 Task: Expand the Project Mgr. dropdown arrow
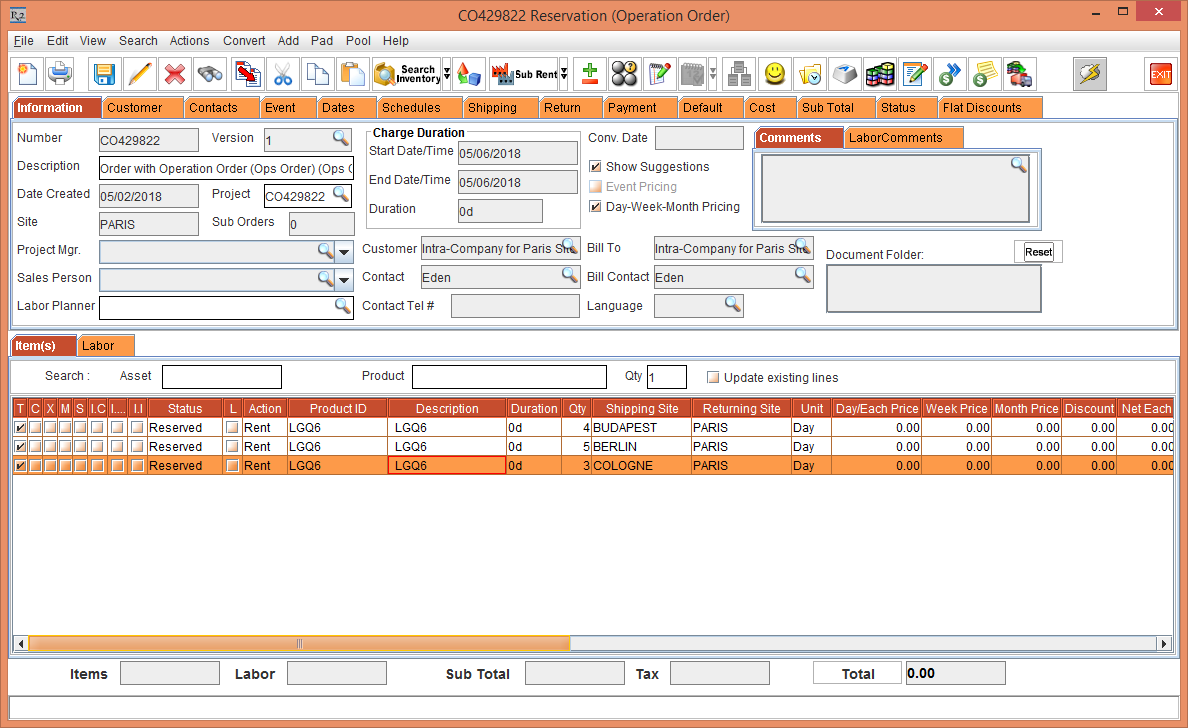click(x=344, y=251)
